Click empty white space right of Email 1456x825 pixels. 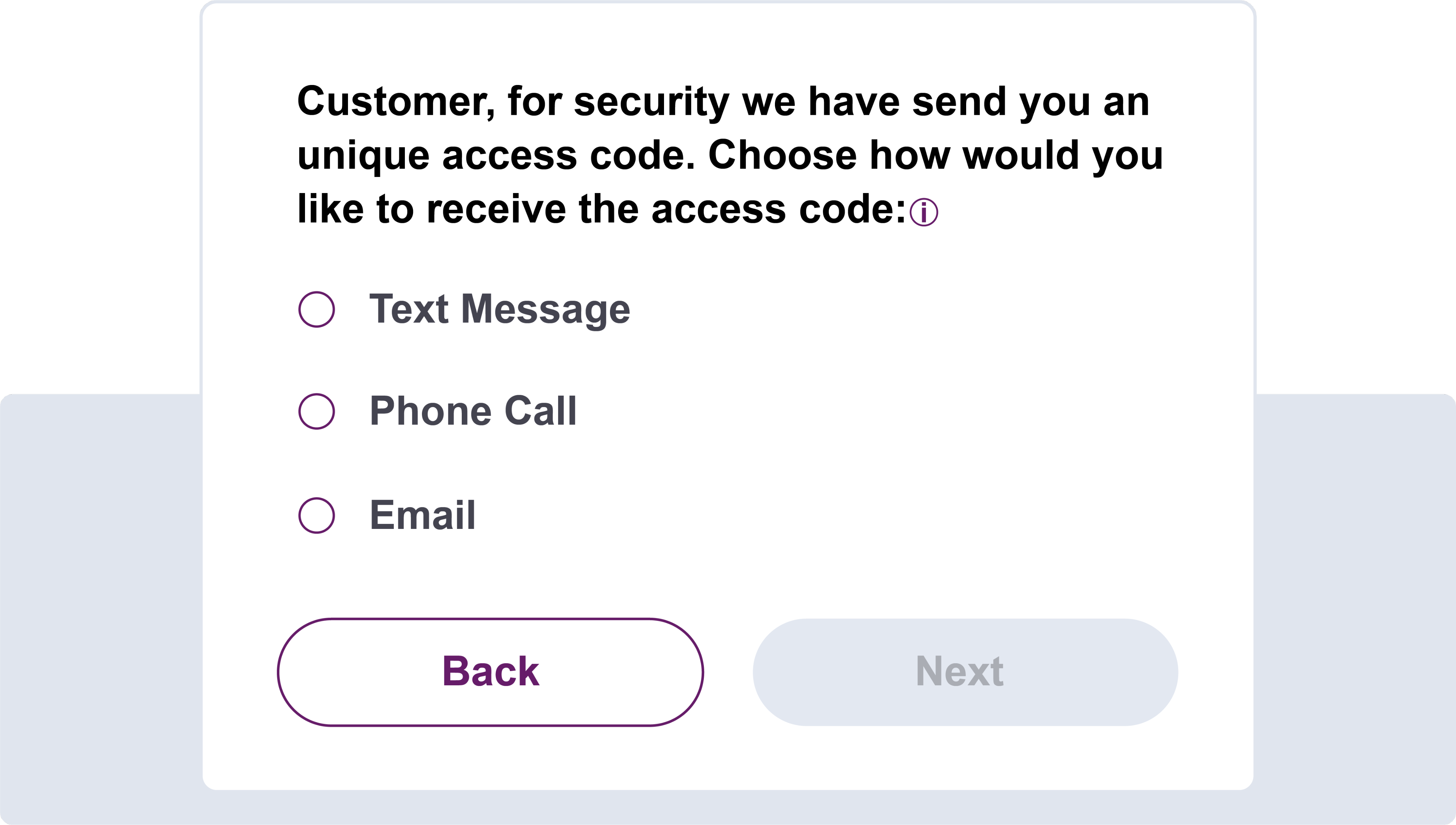click(x=850, y=516)
